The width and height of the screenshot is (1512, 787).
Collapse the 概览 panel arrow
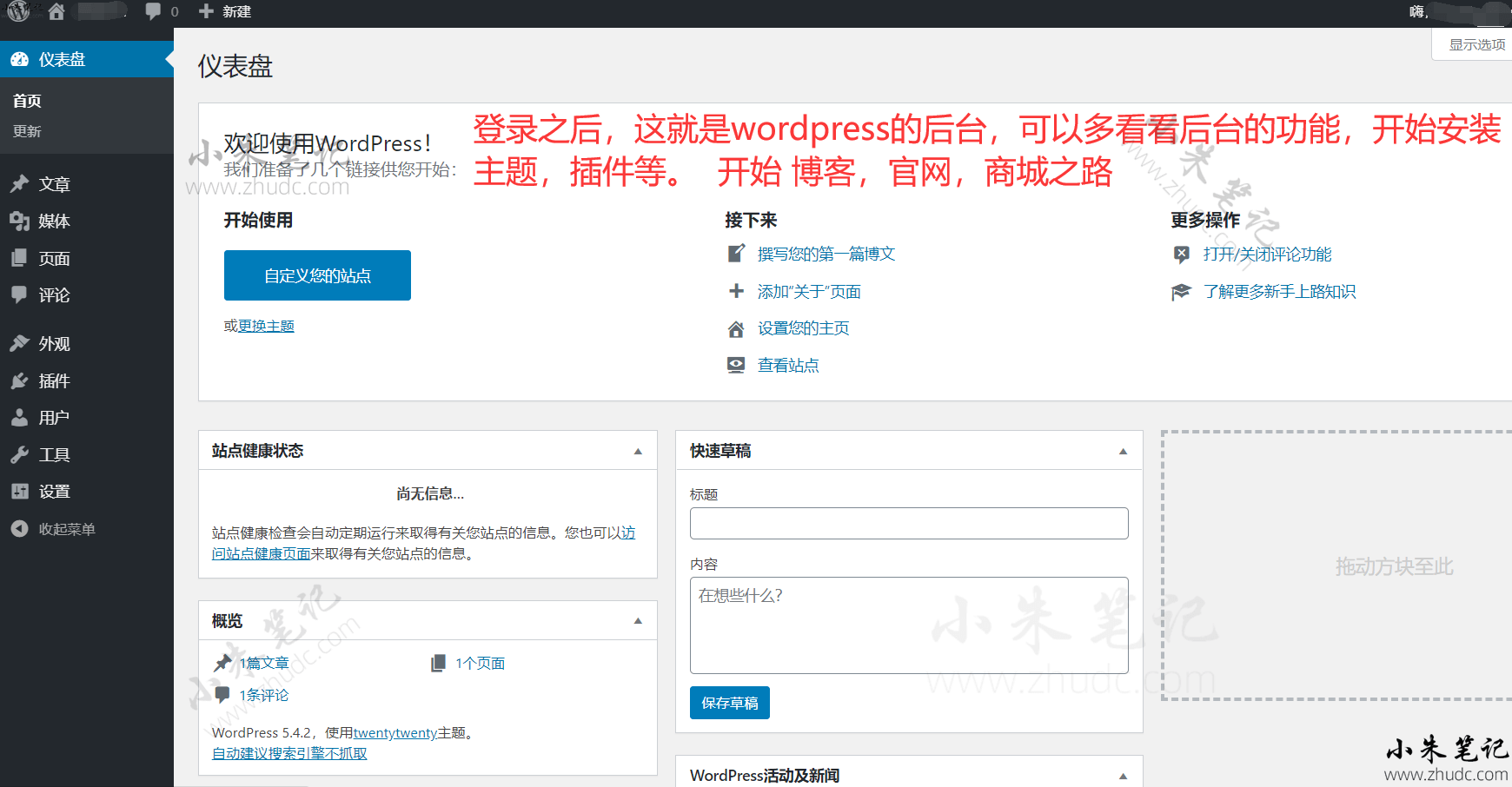638,621
